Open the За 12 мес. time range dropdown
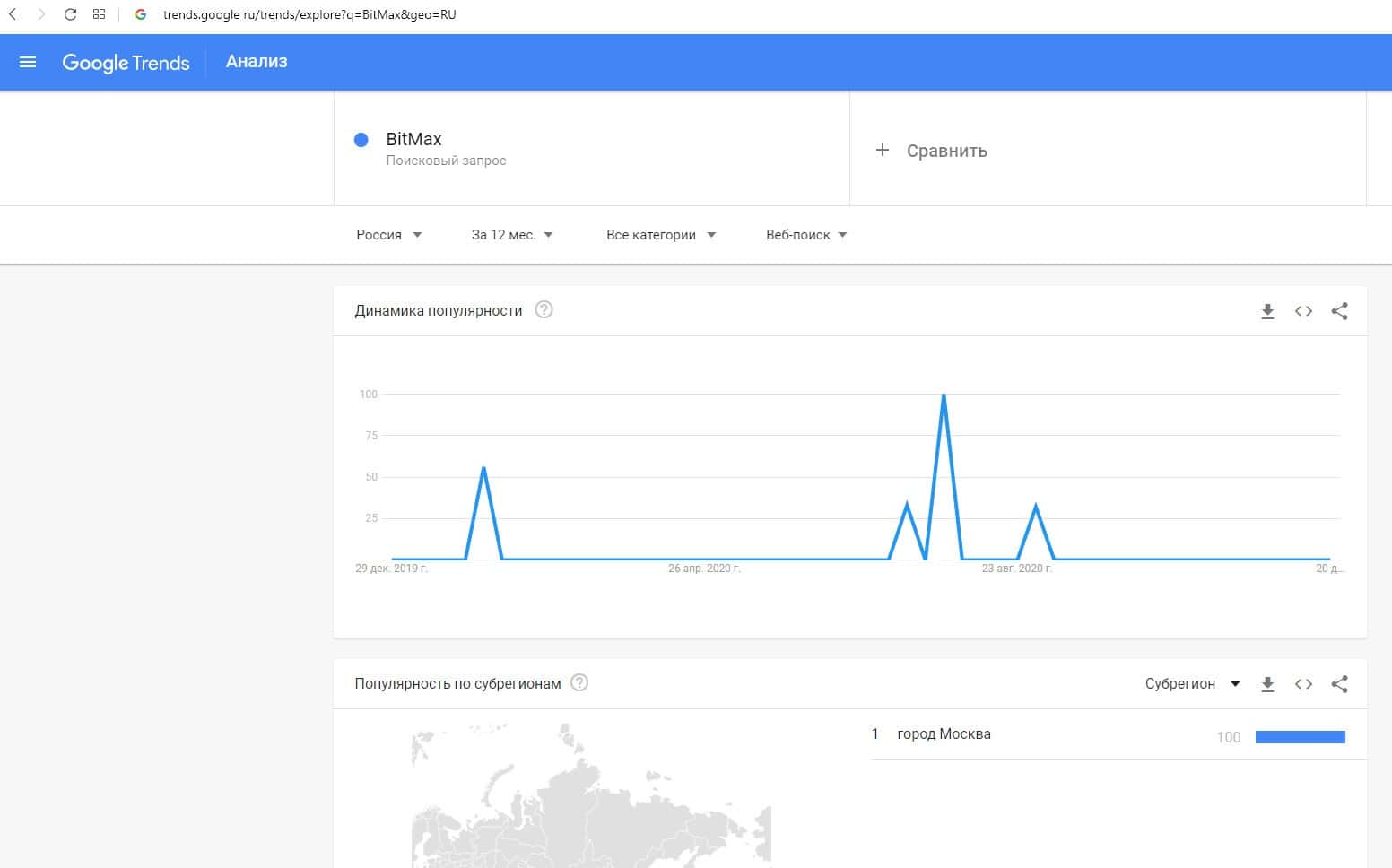This screenshot has width=1392, height=868. (512, 235)
